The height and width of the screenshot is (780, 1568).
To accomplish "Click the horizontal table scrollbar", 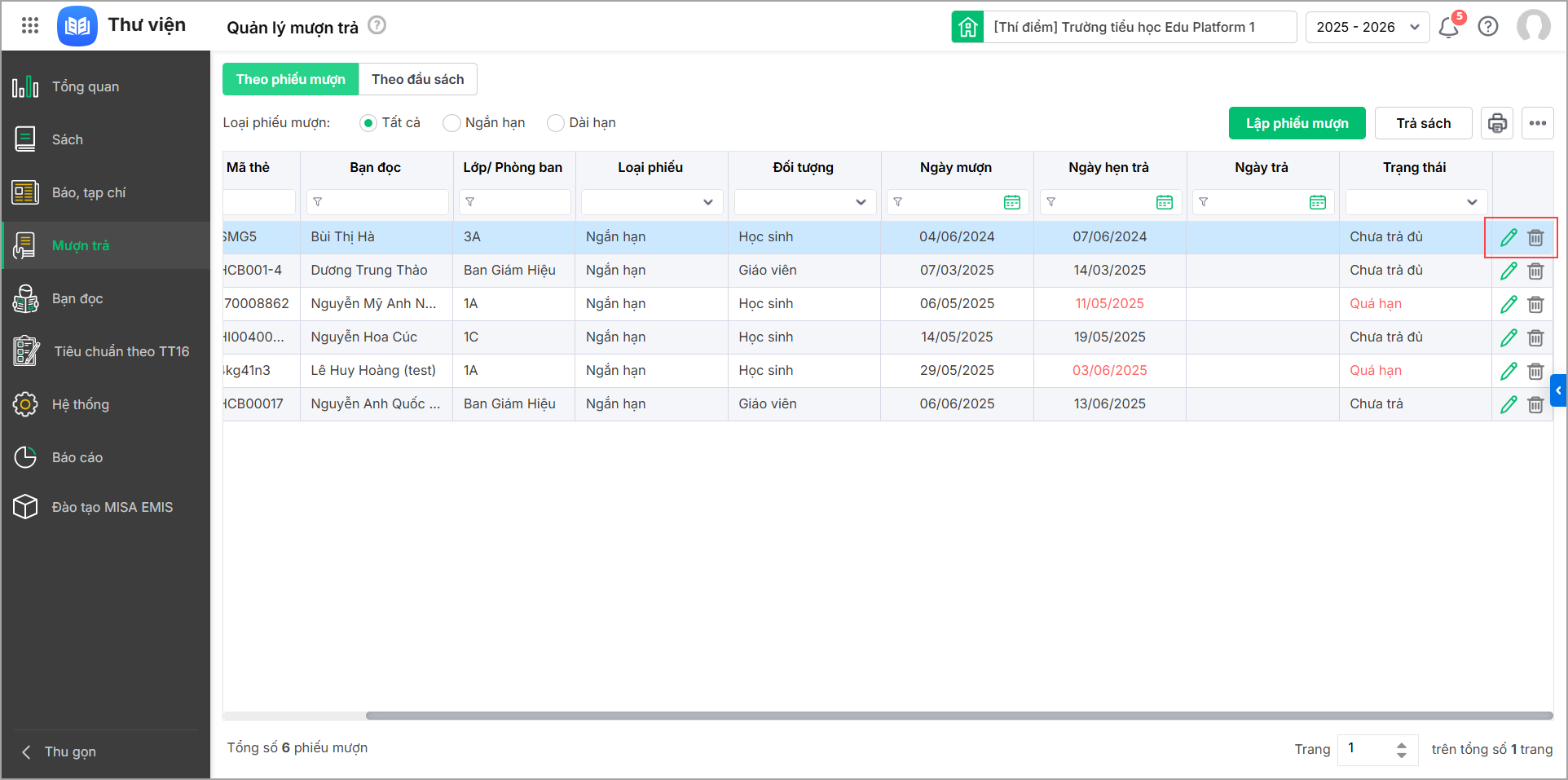I will (958, 716).
